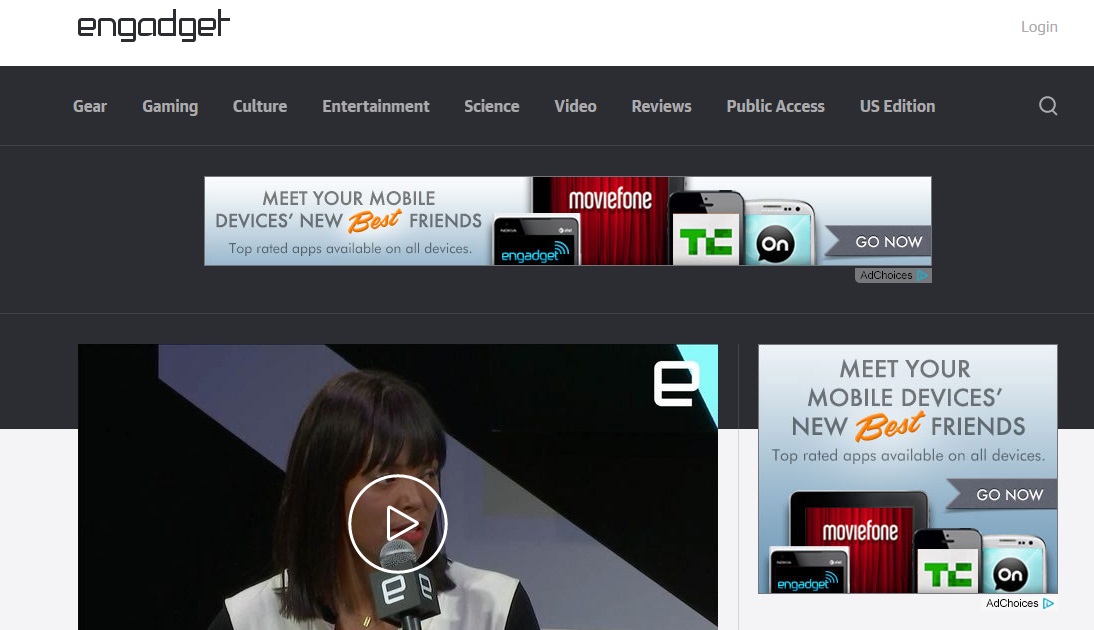This screenshot has height=630, width=1094.
Task: Click the AdChoices icon under sidebar ad
Action: tap(1048, 603)
